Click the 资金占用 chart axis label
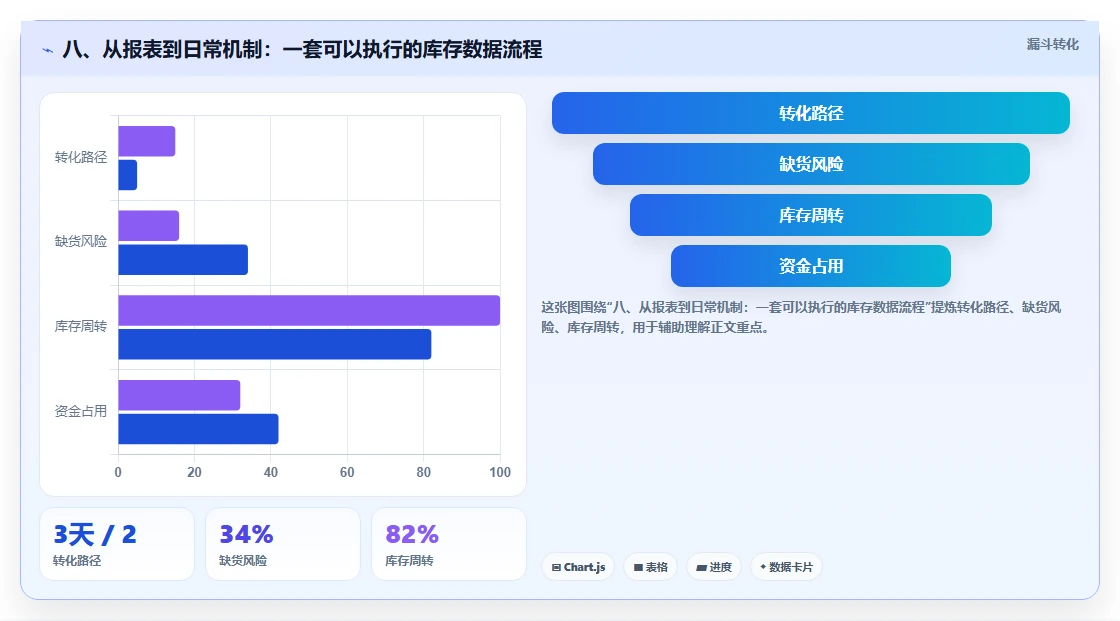This screenshot has width=1120, height=621. (x=81, y=411)
